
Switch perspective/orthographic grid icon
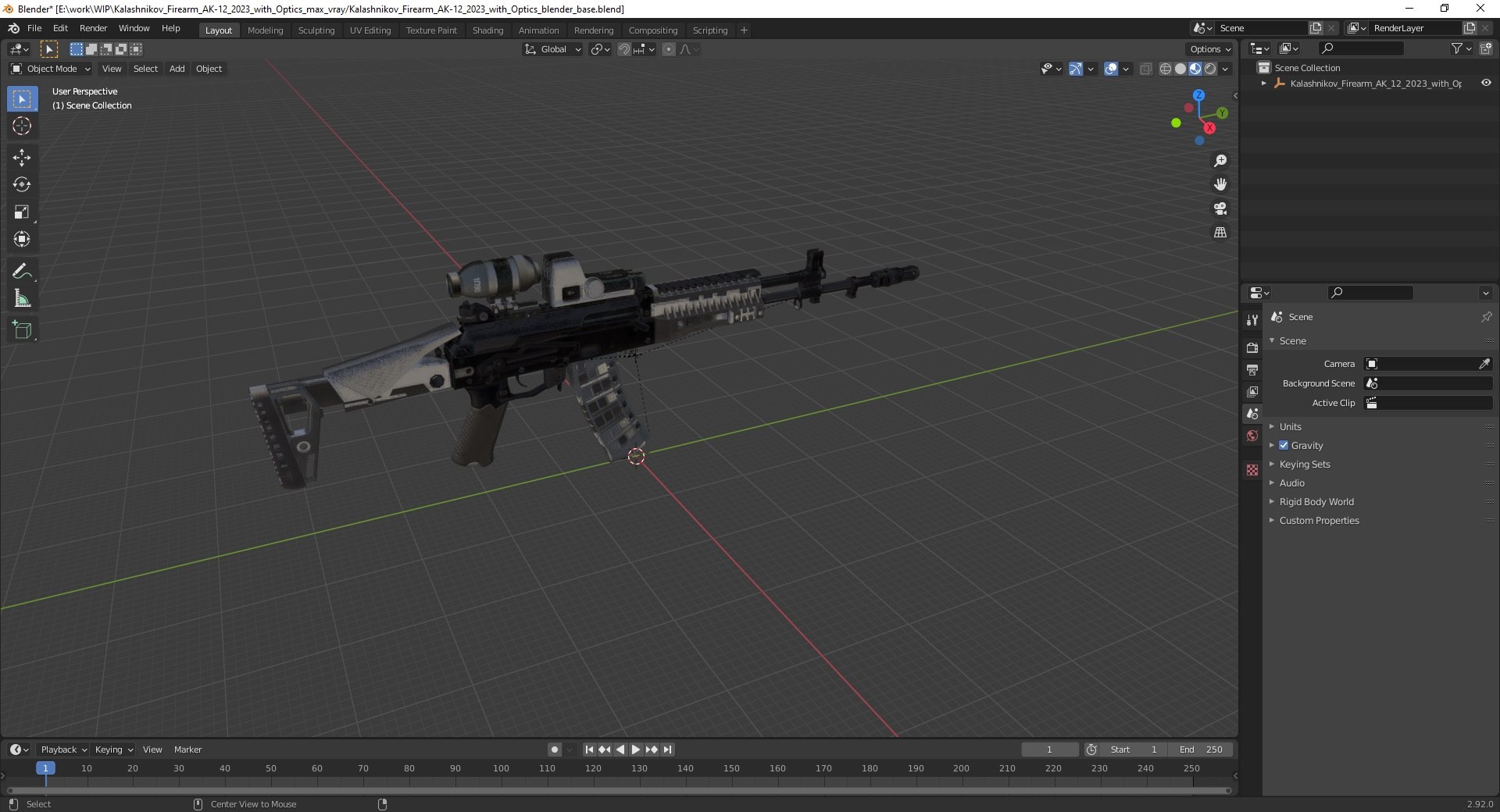(1220, 233)
